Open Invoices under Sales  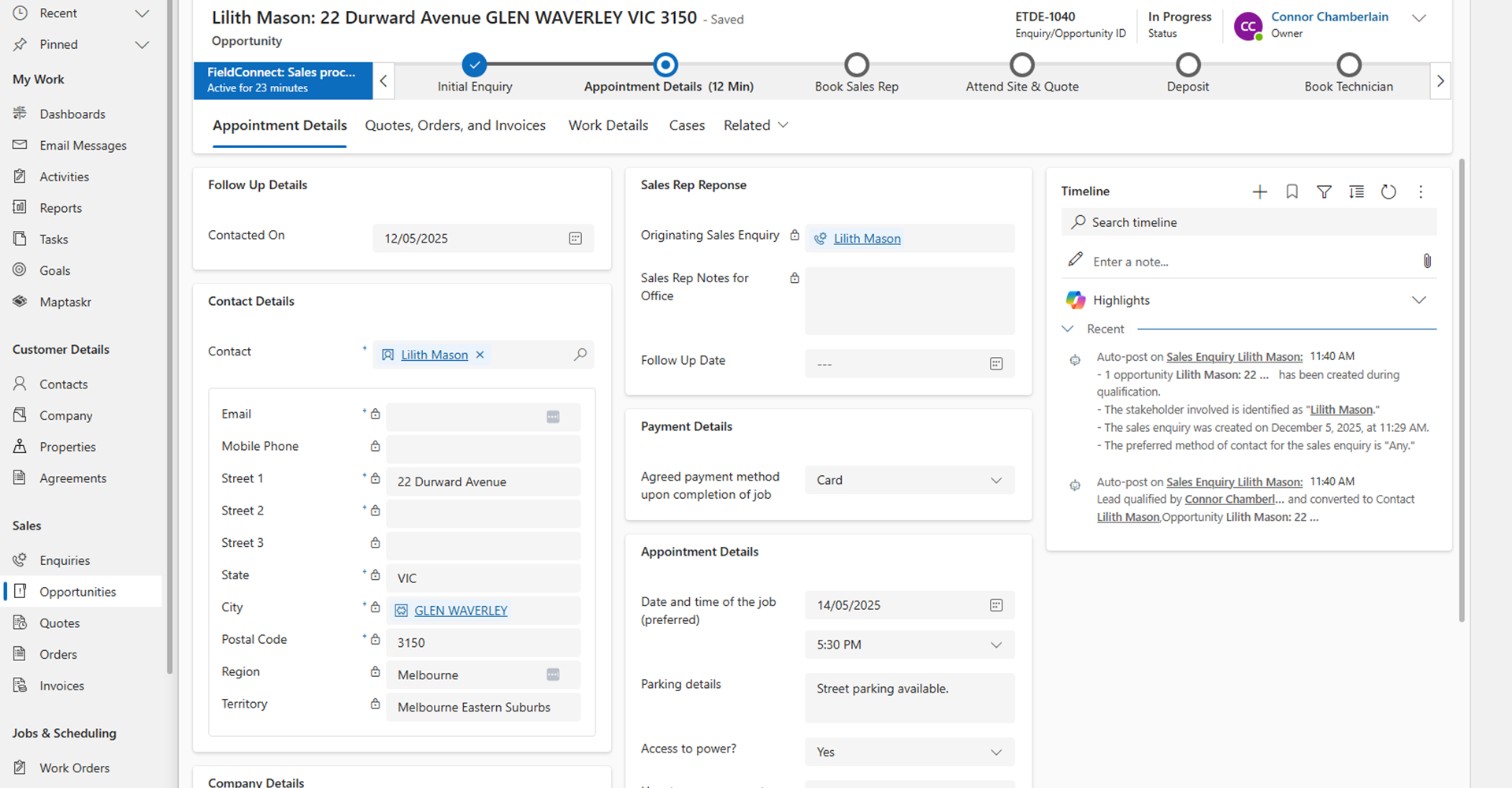[61, 686]
